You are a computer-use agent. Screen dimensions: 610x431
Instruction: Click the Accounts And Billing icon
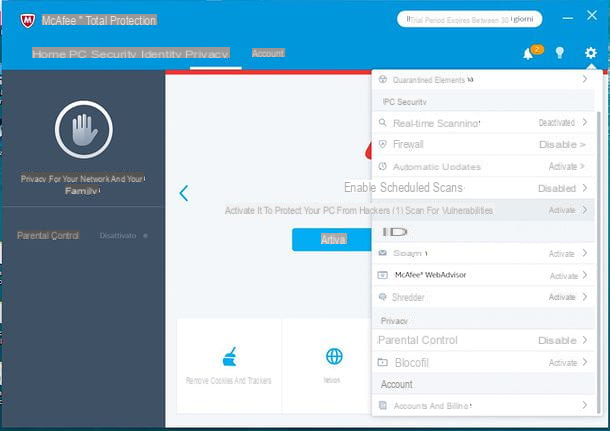[383, 405]
